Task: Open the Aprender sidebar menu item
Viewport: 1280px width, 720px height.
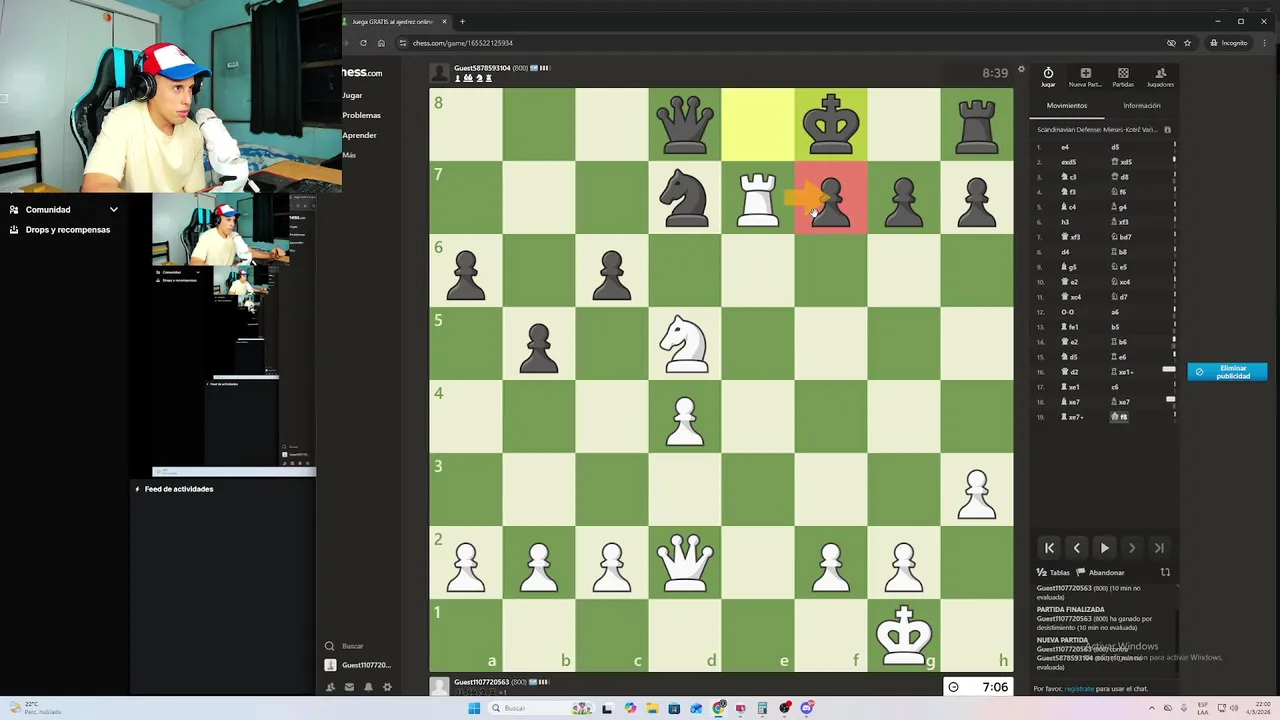Action: click(359, 135)
